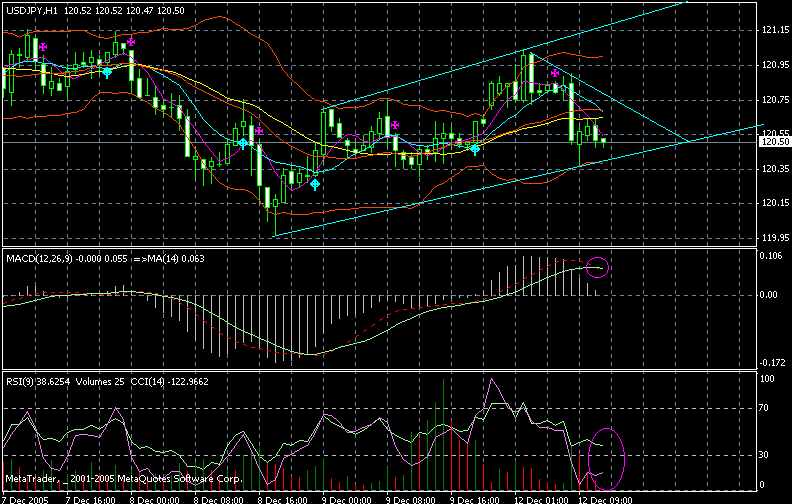
Task: Click the -0.172 MACD scale value
Action: tap(773, 363)
